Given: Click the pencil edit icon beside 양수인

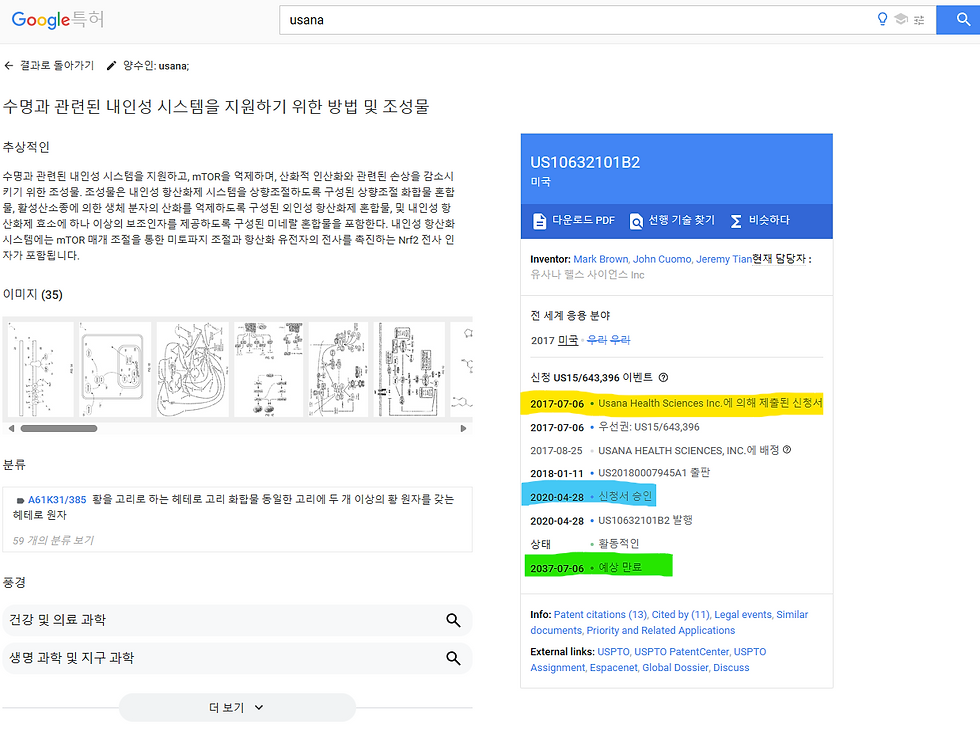Looking at the screenshot, I should (111, 66).
